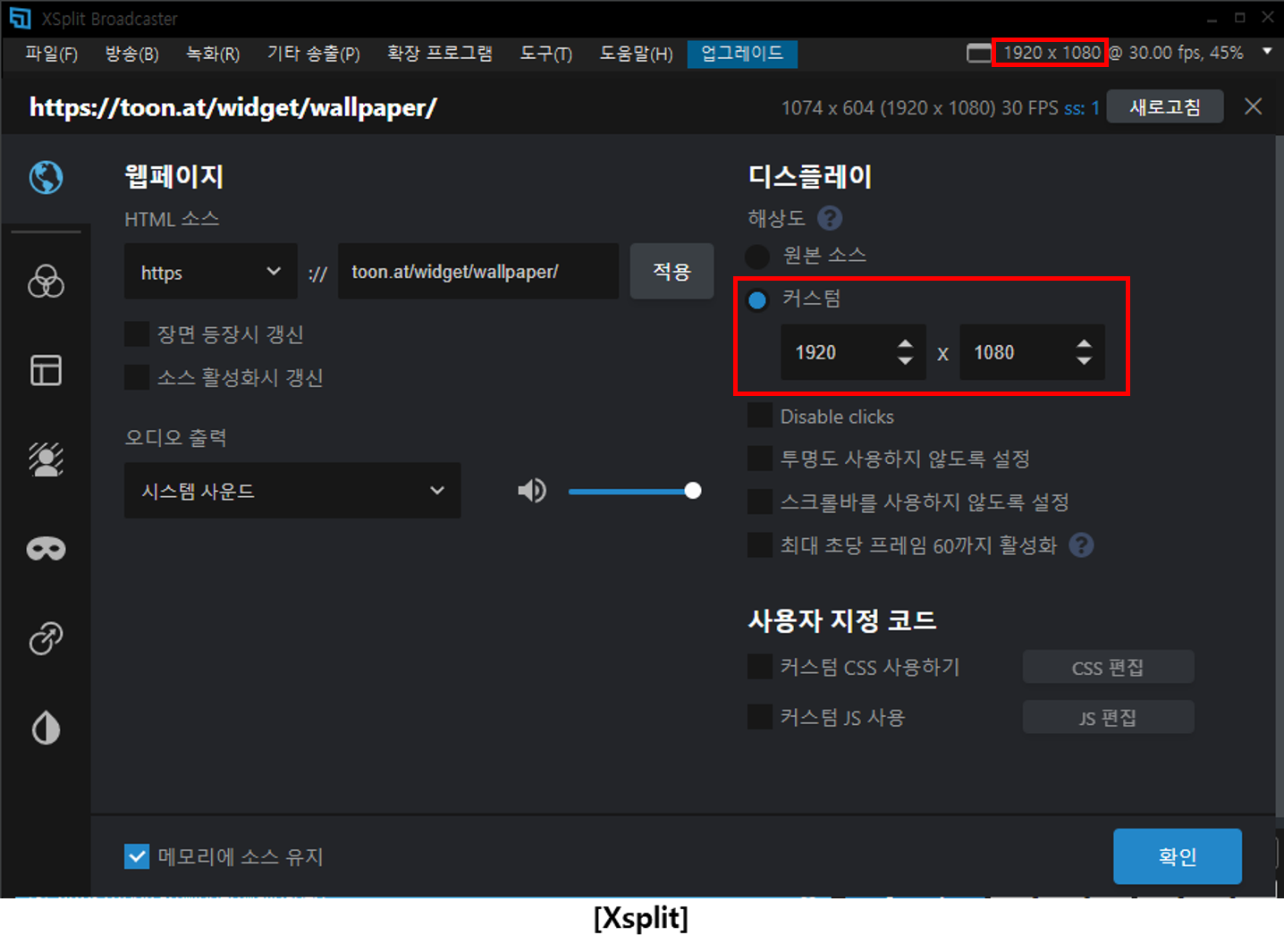Click the CSS 편집 button
The image size is (1284, 952).
(x=1108, y=667)
